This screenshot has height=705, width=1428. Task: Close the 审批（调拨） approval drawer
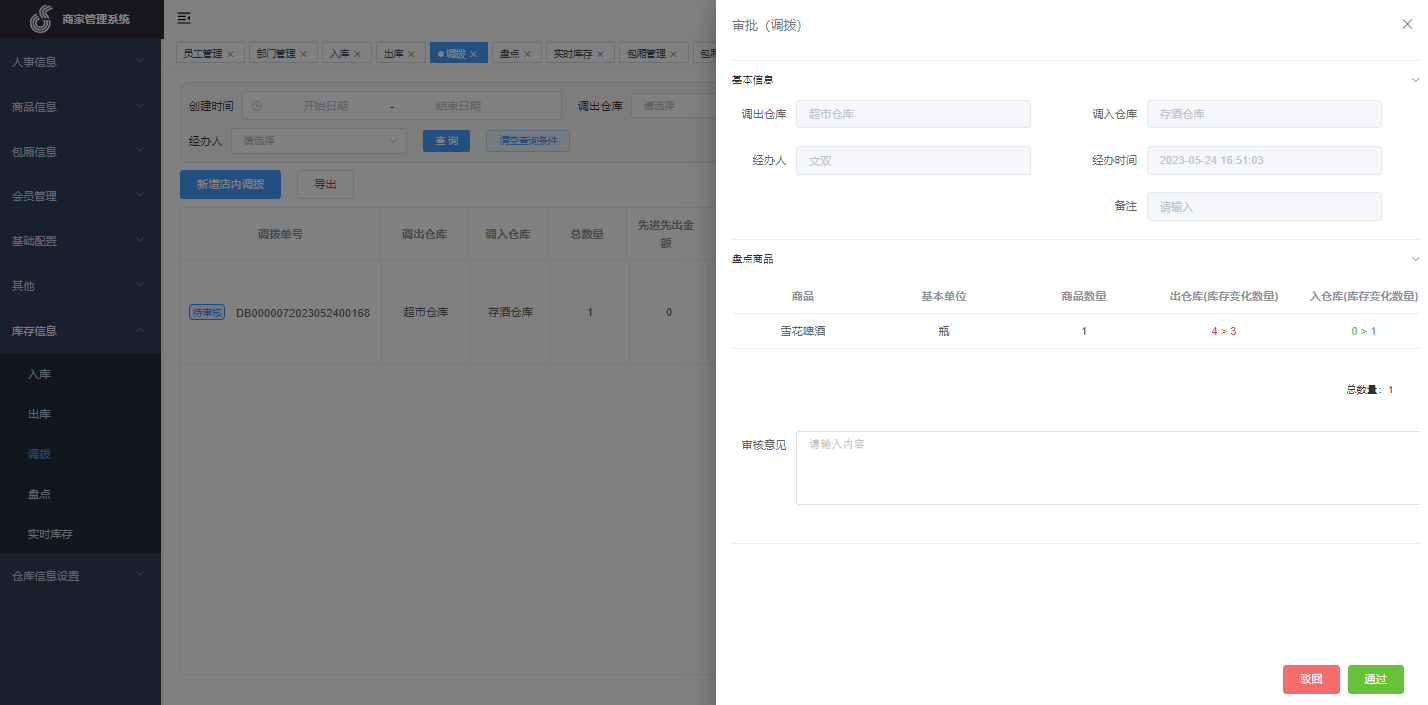(1407, 25)
